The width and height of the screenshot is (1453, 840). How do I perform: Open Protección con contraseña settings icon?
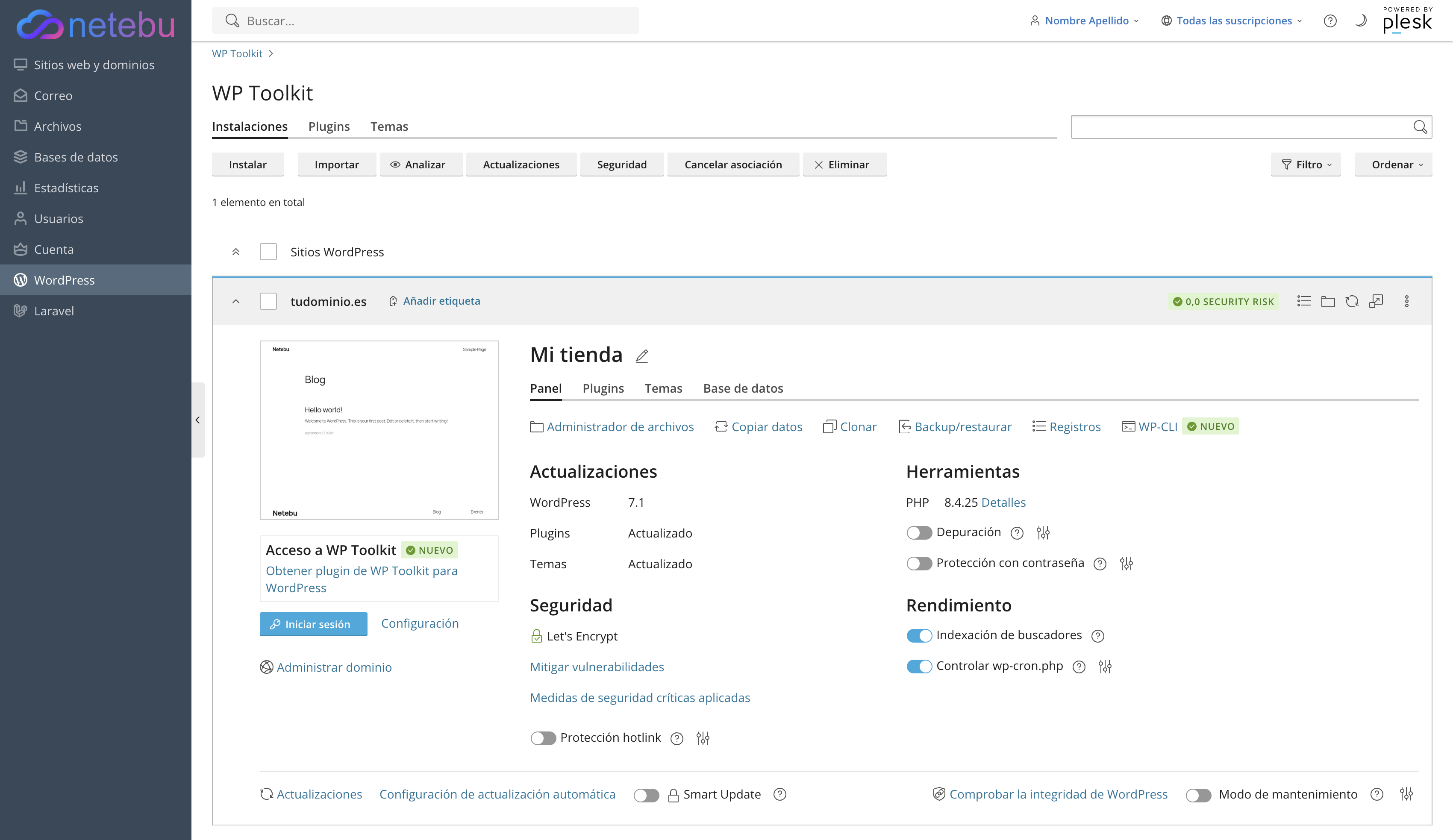tap(1126, 563)
